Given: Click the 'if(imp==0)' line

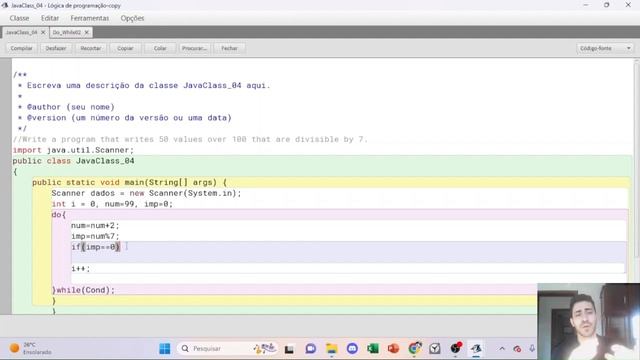Looking at the screenshot, I should [96, 247].
